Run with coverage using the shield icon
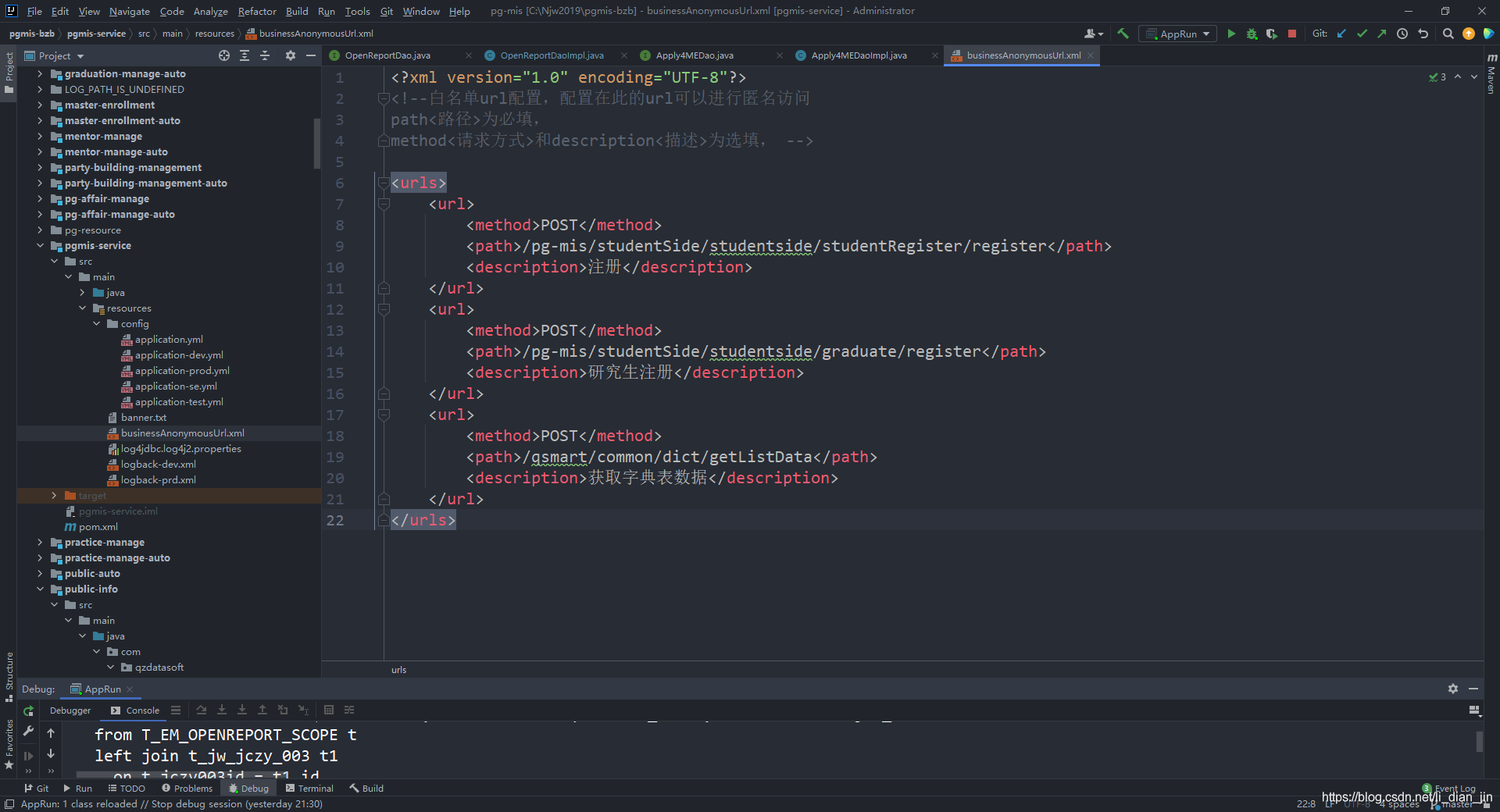The width and height of the screenshot is (1500, 812). click(x=1272, y=34)
